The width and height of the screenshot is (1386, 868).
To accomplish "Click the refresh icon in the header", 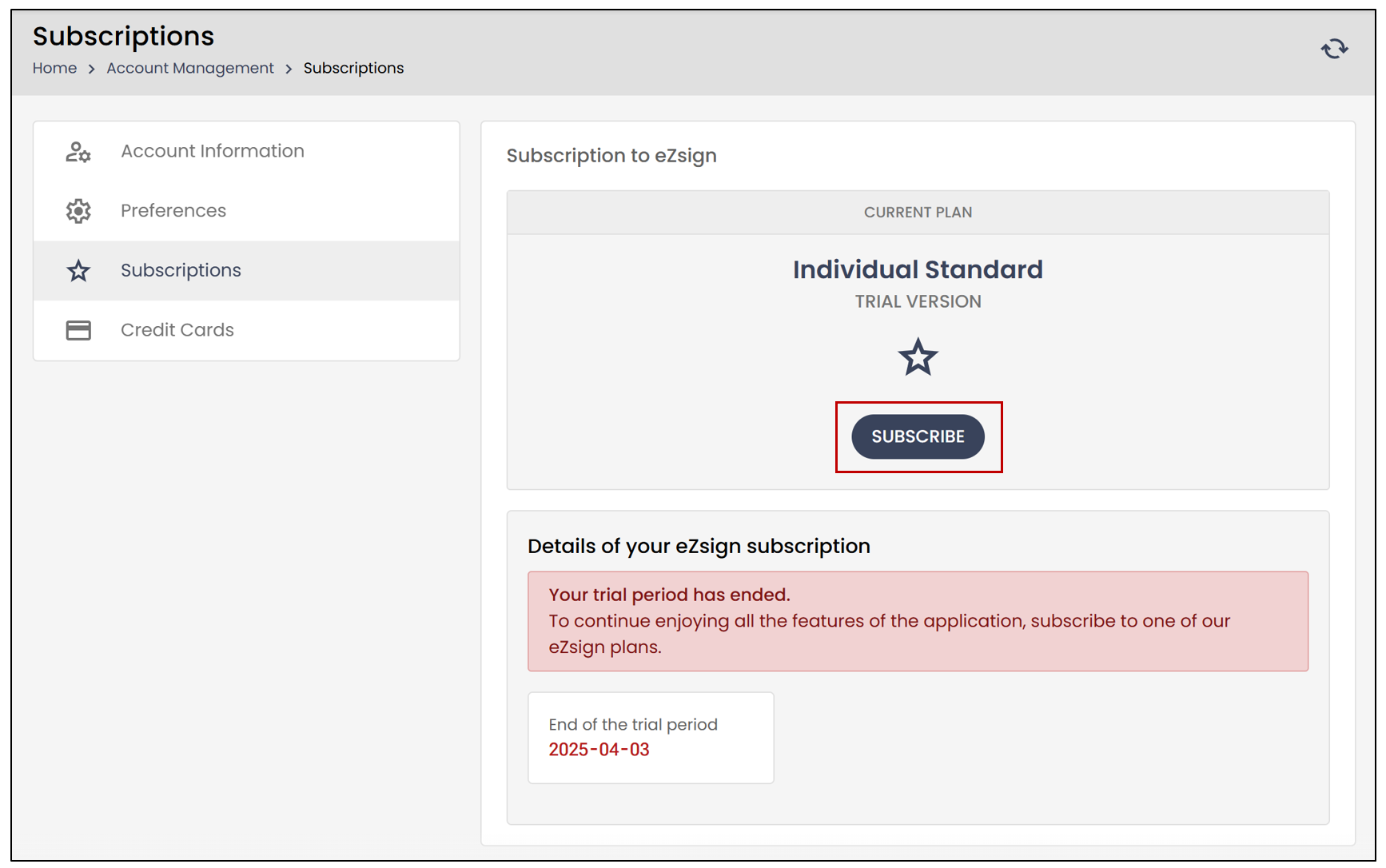I will tap(1334, 50).
